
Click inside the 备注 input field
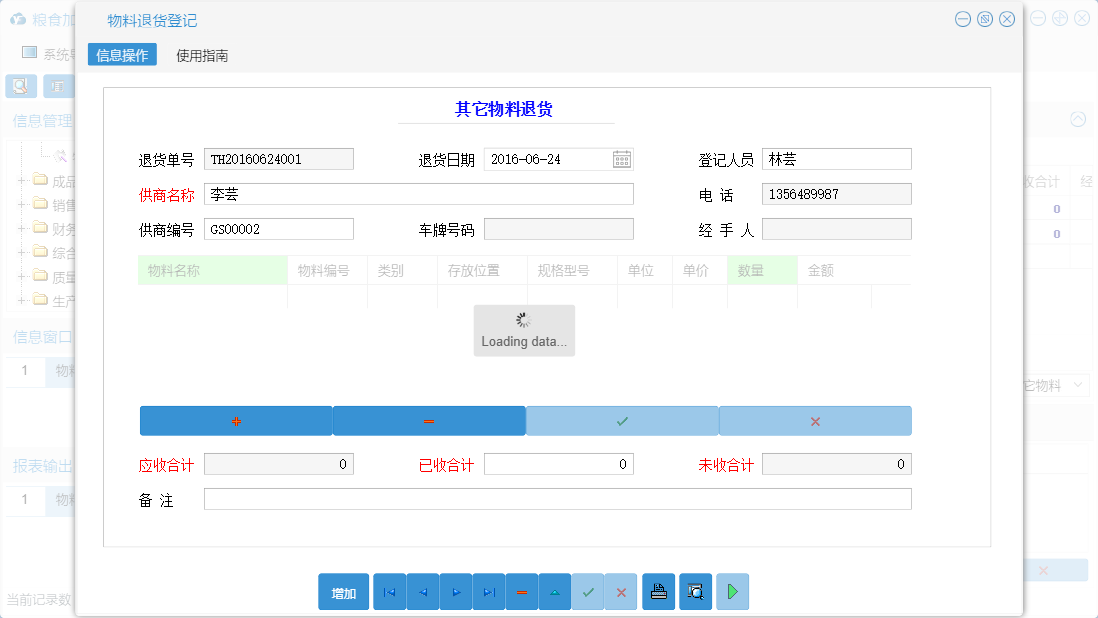[557, 498]
